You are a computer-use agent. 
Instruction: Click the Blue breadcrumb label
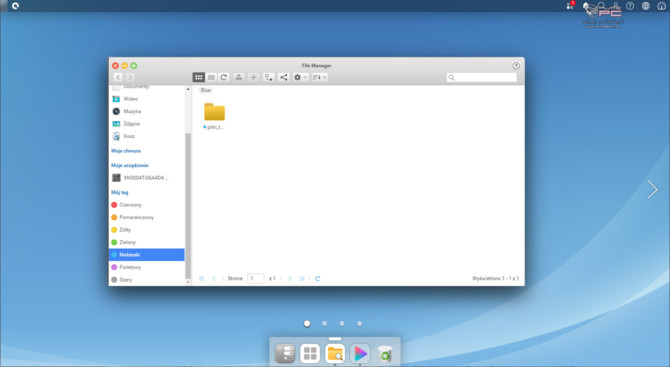[x=206, y=90]
